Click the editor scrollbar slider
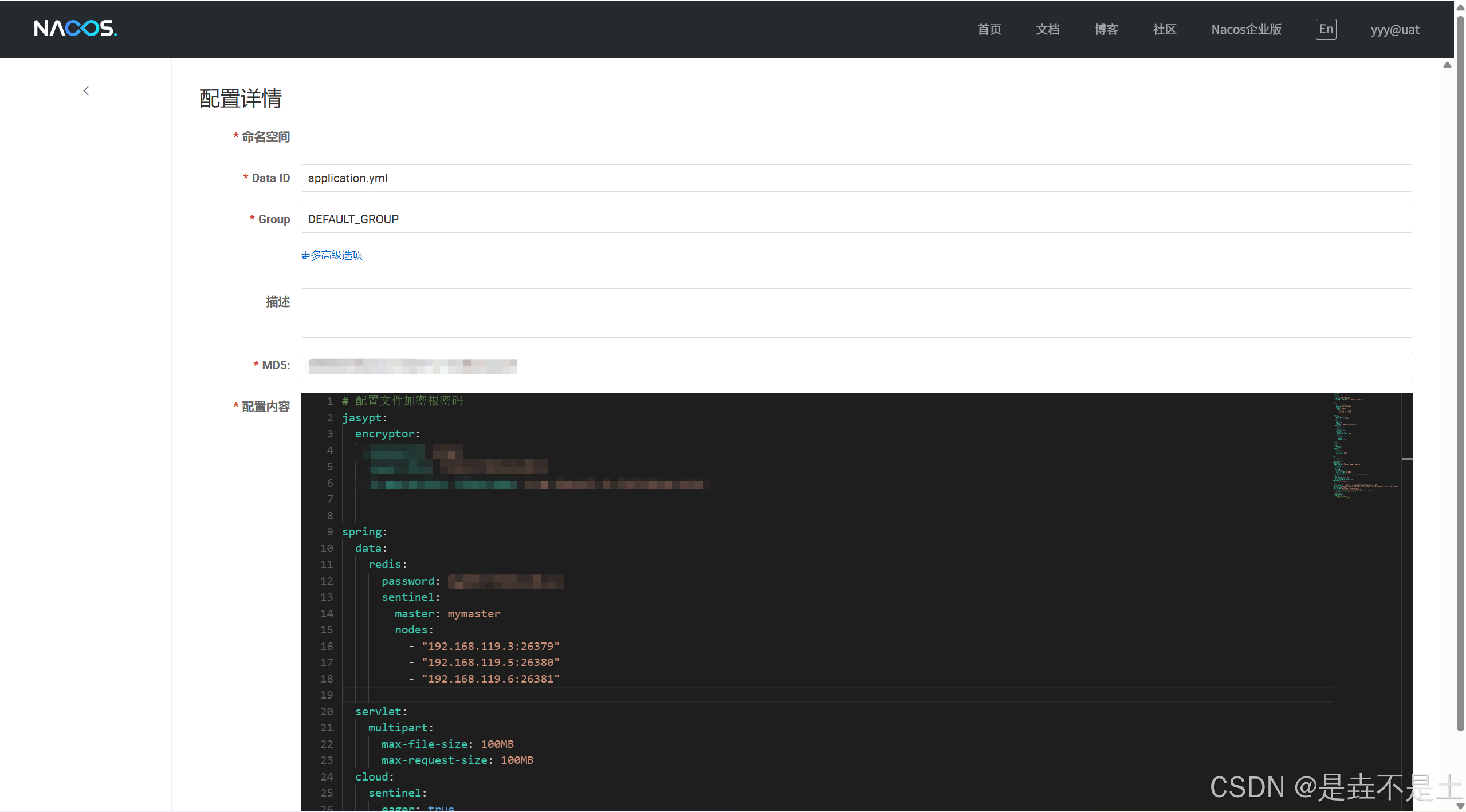 point(1406,459)
